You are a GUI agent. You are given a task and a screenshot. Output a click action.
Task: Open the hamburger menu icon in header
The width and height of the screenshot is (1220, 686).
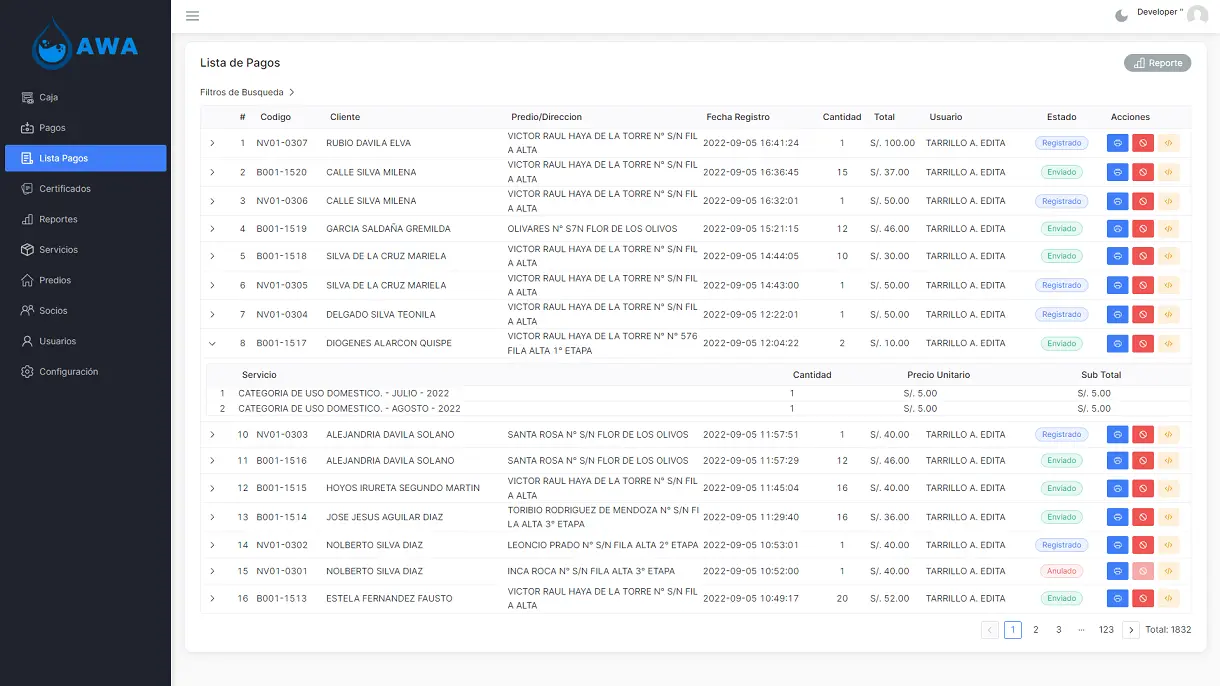coord(192,16)
